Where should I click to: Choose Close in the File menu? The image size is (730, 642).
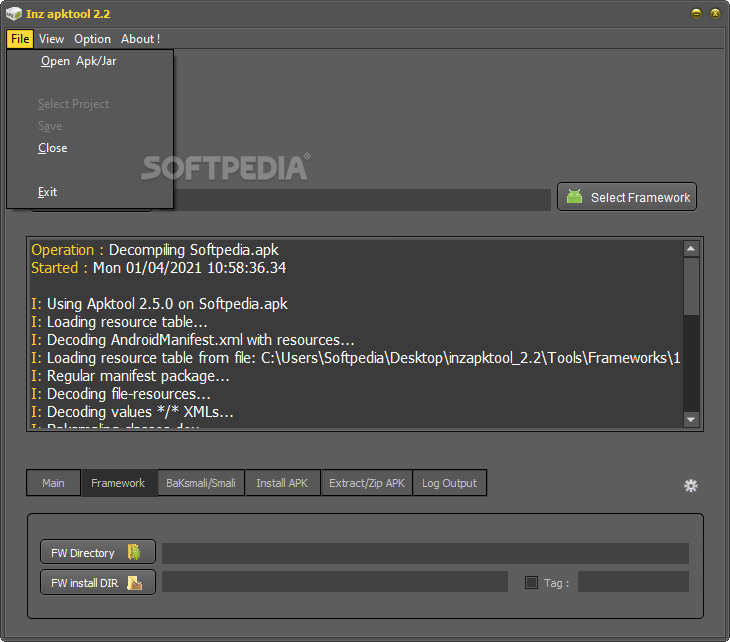90,148
